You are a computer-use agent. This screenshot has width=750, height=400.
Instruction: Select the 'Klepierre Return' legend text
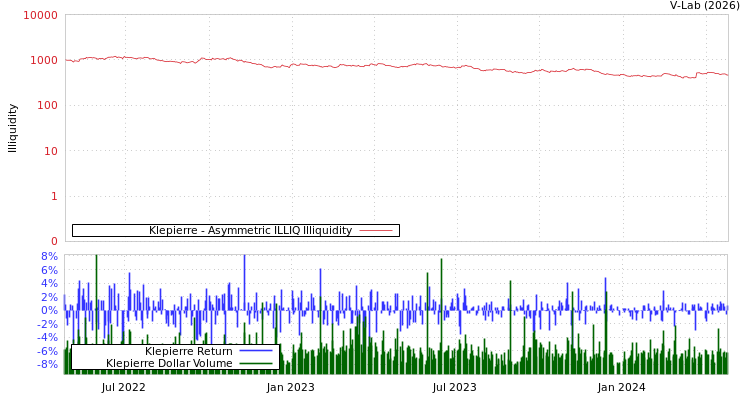coord(188,351)
